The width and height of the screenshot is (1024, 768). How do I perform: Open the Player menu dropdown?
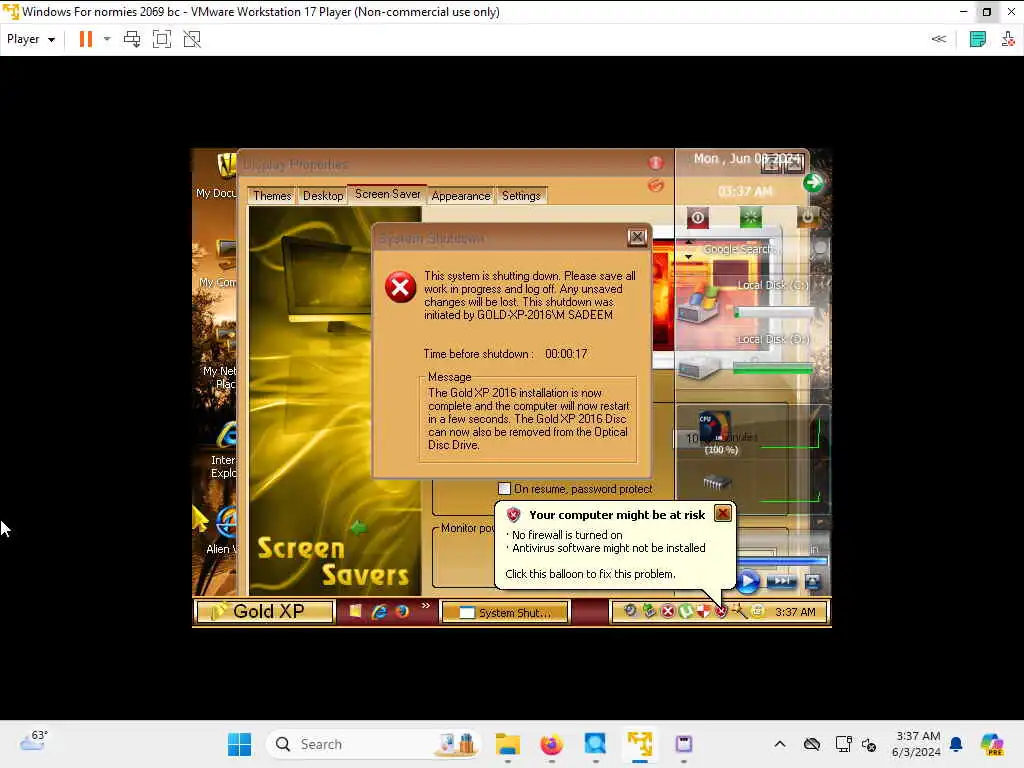click(31, 39)
